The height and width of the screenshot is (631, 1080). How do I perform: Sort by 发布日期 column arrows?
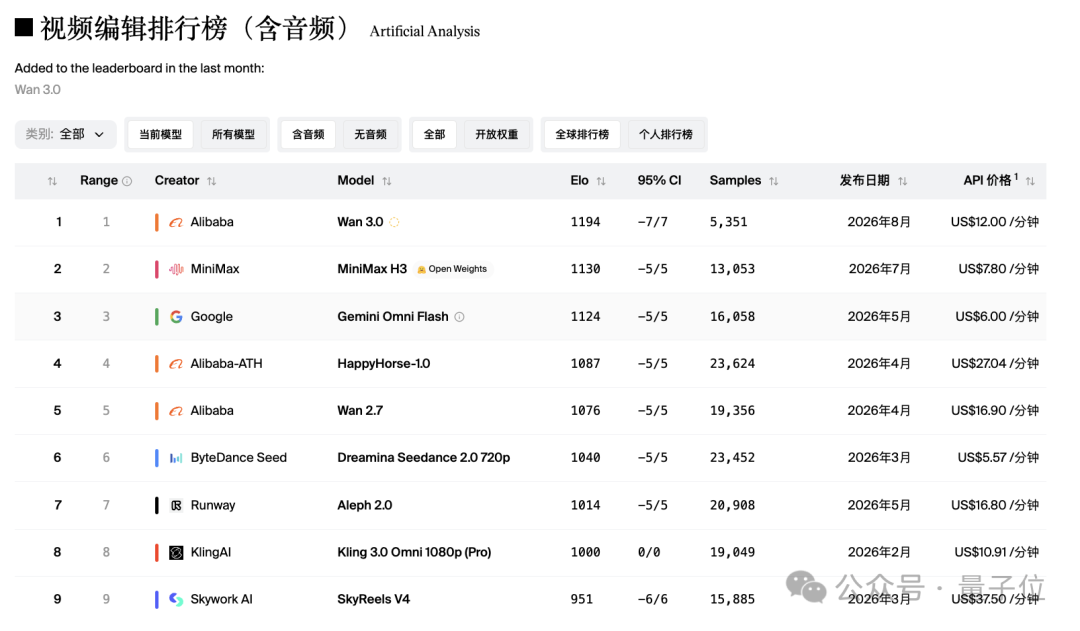click(x=902, y=181)
